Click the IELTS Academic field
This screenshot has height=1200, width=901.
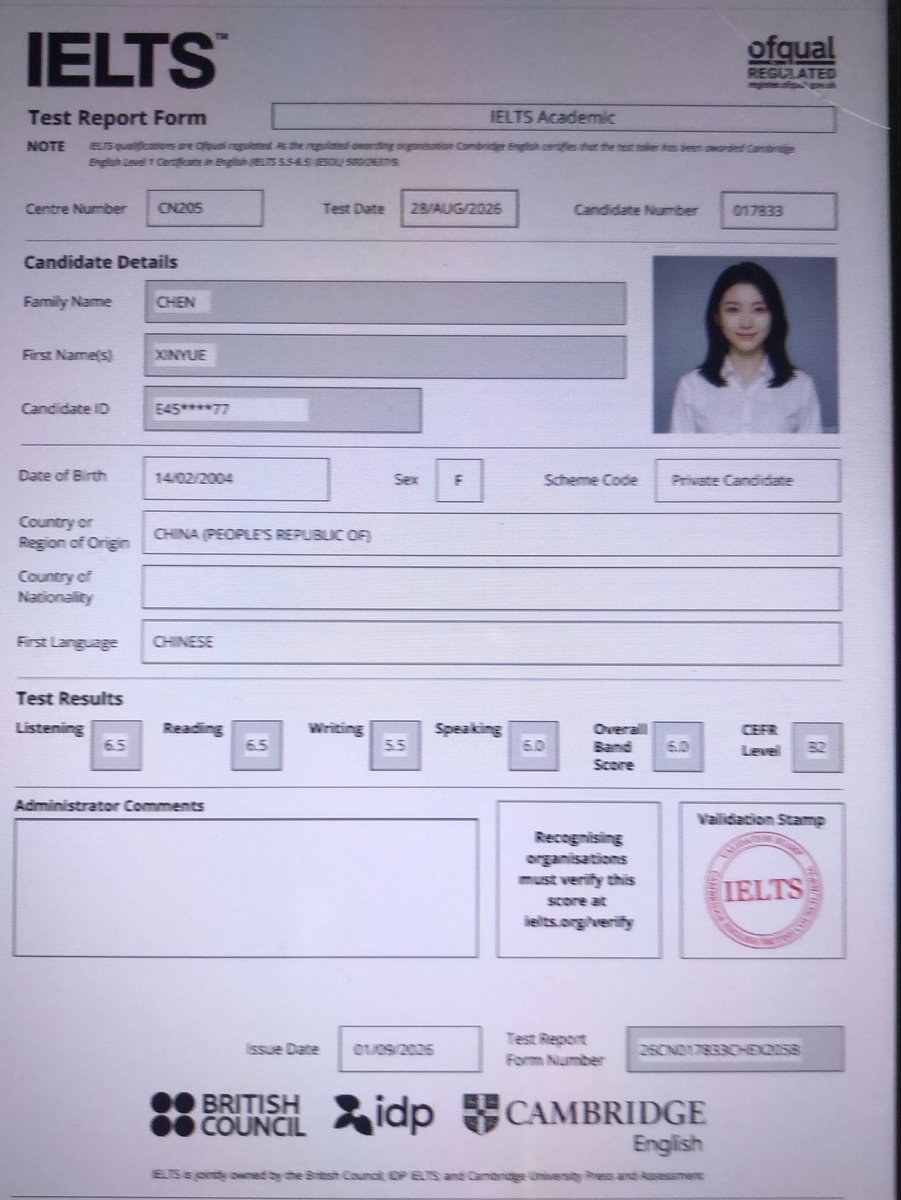(553, 118)
